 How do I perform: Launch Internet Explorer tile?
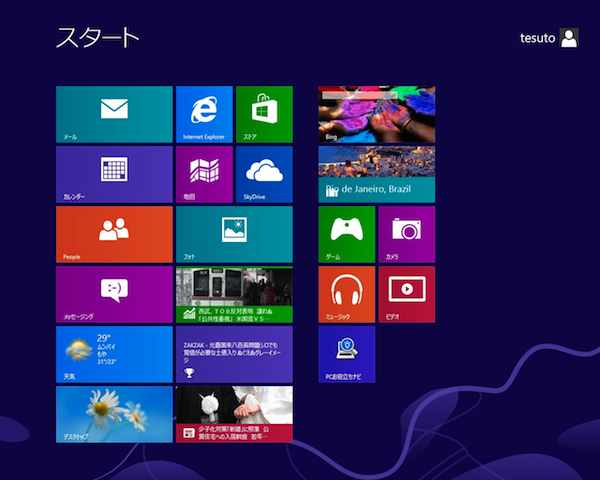(204, 114)
